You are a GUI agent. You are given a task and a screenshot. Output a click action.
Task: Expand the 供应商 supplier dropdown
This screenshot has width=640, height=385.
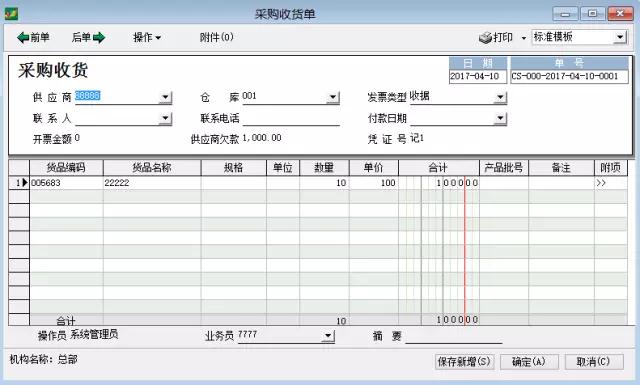coord(165,97)
